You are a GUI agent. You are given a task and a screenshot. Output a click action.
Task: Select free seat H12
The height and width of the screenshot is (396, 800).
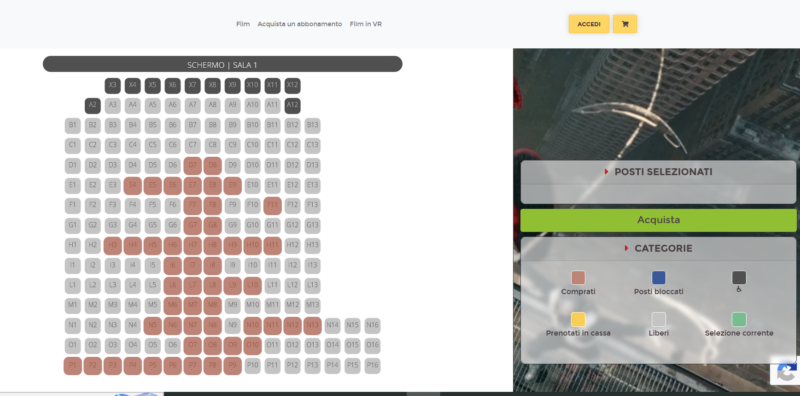(292, 245)
